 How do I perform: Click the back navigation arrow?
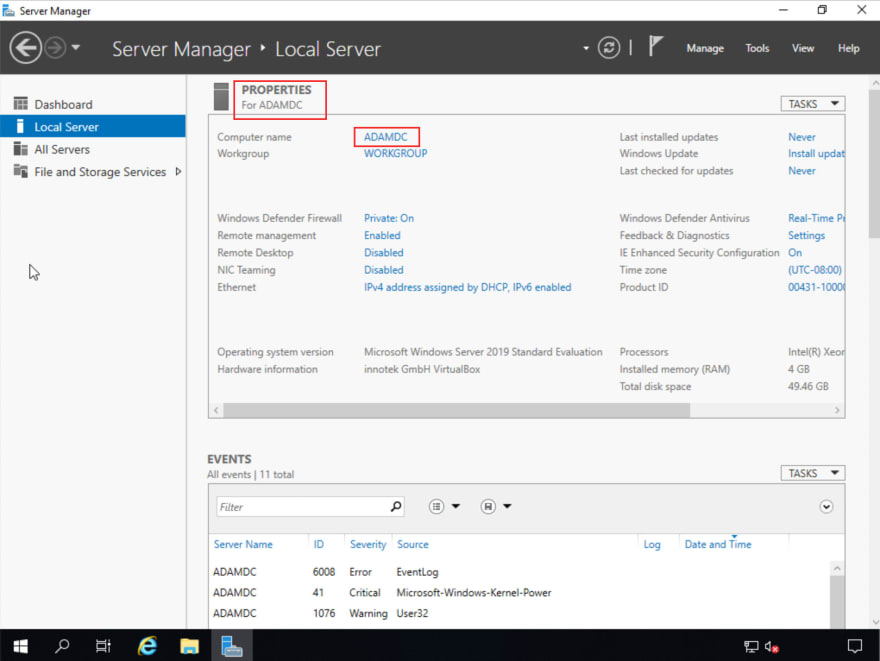(x=25, y=48)
